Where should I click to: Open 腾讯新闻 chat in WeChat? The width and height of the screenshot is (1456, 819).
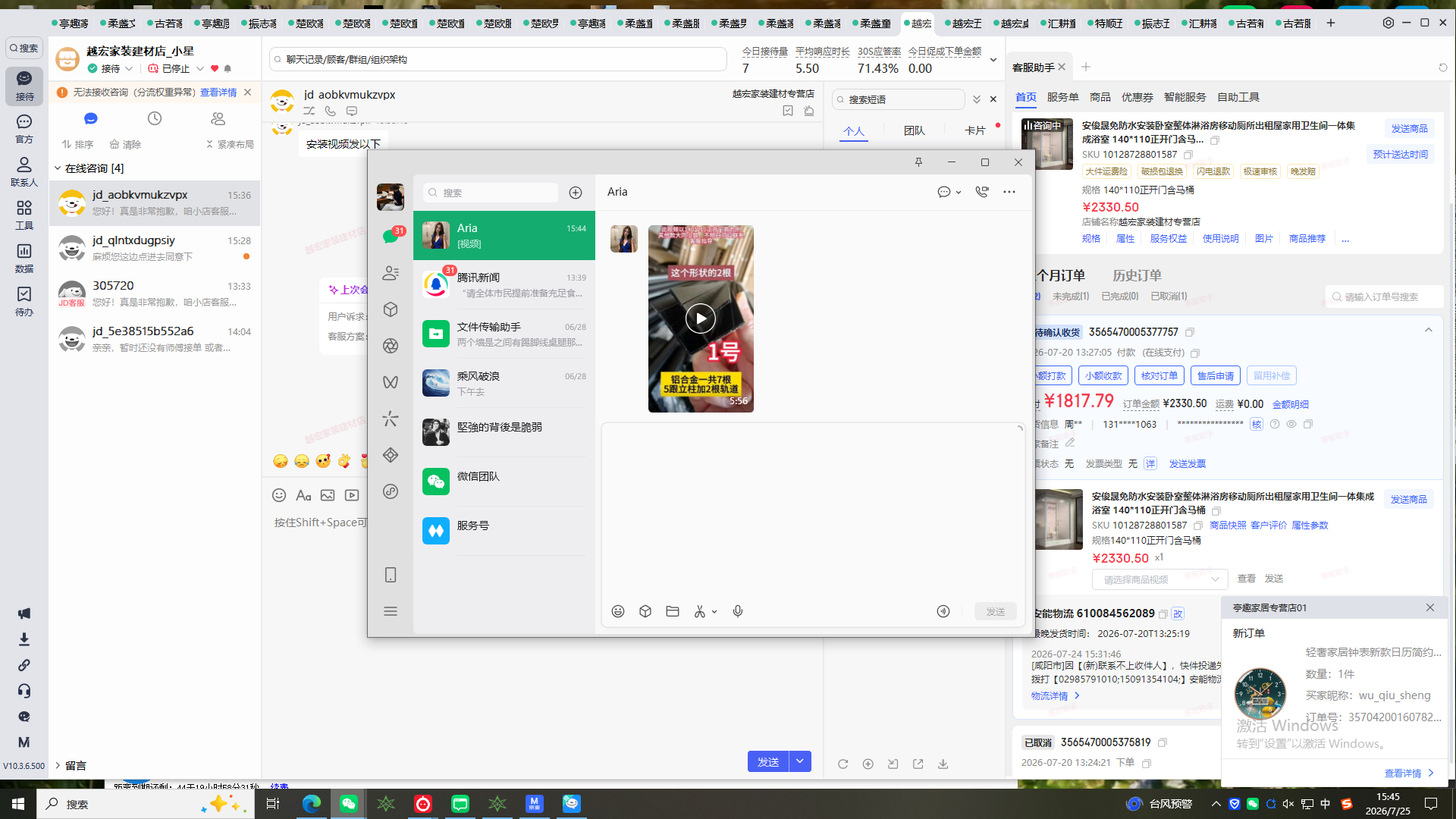click(504, 284)
